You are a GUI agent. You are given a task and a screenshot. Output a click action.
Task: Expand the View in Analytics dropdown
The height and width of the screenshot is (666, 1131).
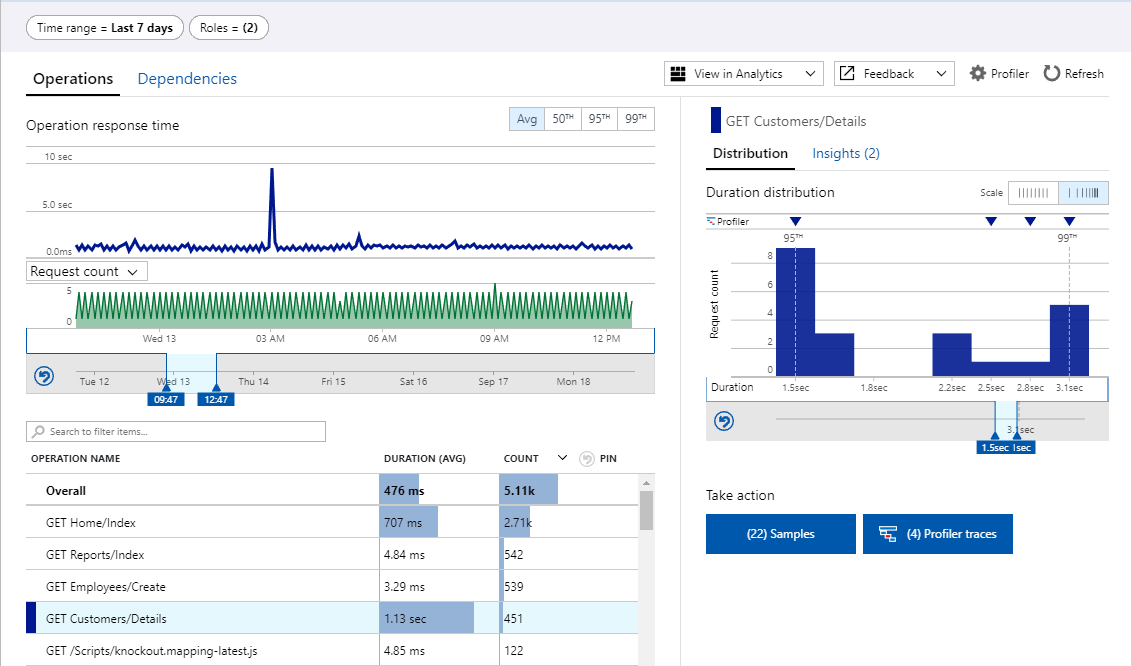[x=810, y=74]
